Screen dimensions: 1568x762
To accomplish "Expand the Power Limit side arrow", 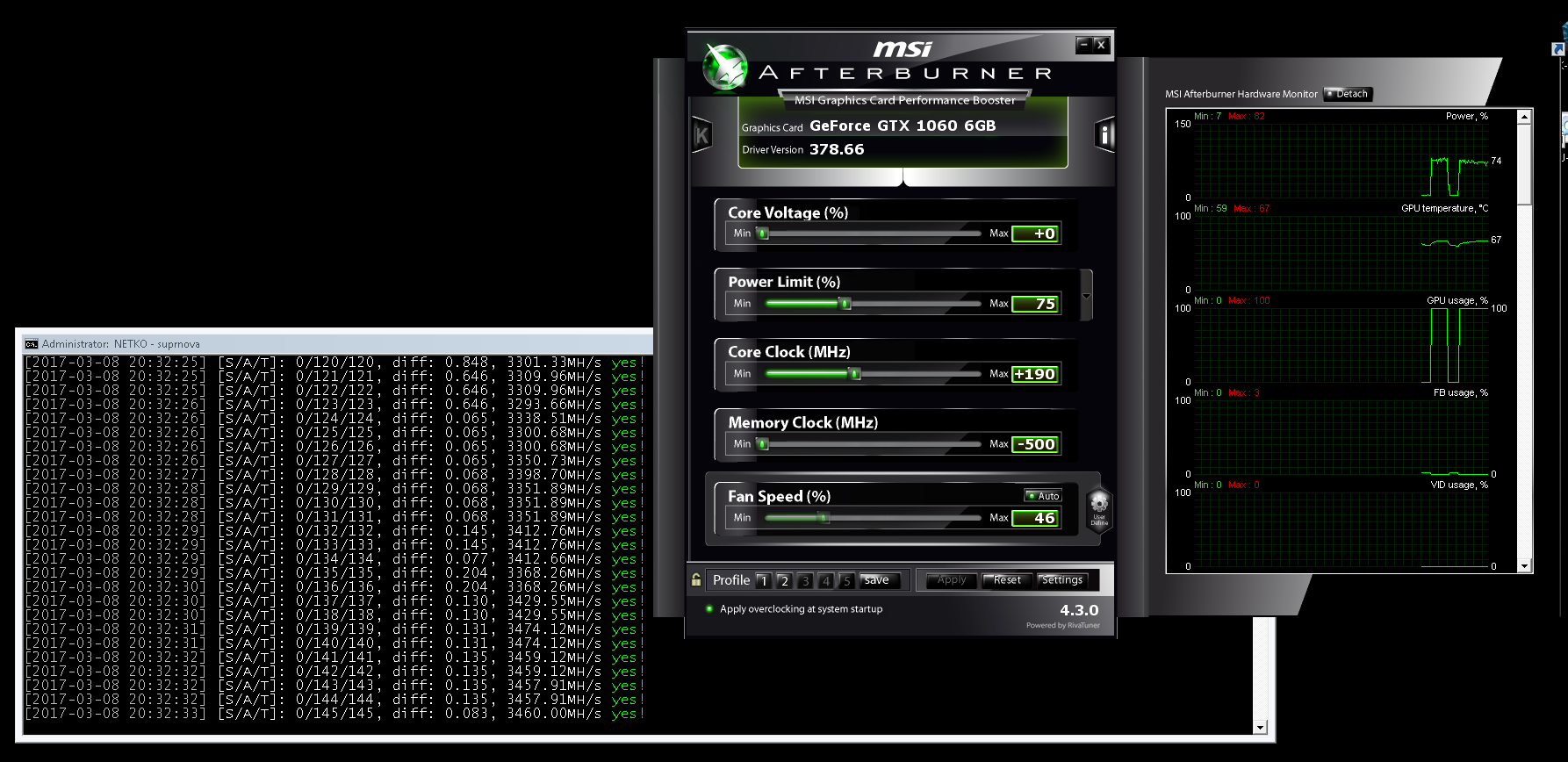I will tap(1086, 296).
